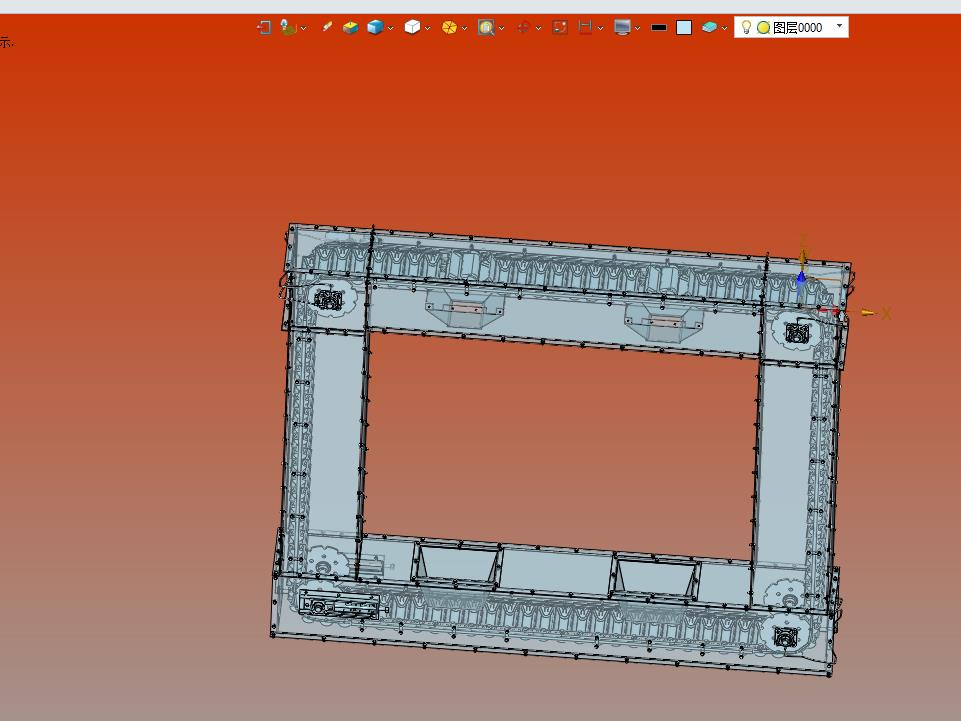Click the black line color swatch

pyautogui.click(x=659, y=28)
